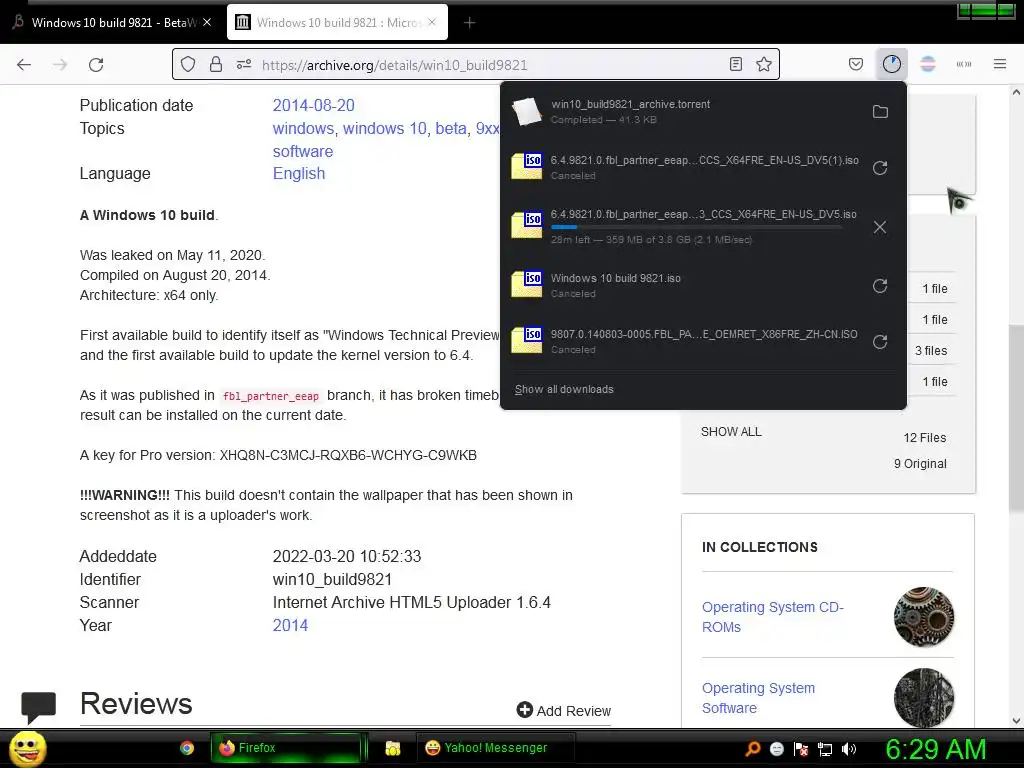
Task: Click the "9 Original" text
Action: pyautogui.click(x=920, y=464)
